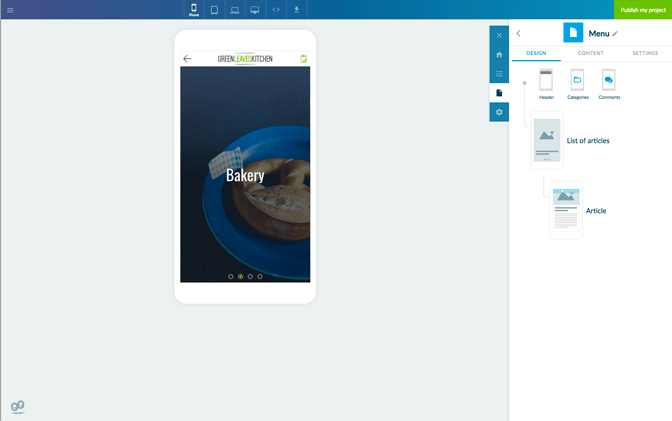This screenshot has width=672, height=421.
Task: Select the Header design element
Action: [546, 82]
